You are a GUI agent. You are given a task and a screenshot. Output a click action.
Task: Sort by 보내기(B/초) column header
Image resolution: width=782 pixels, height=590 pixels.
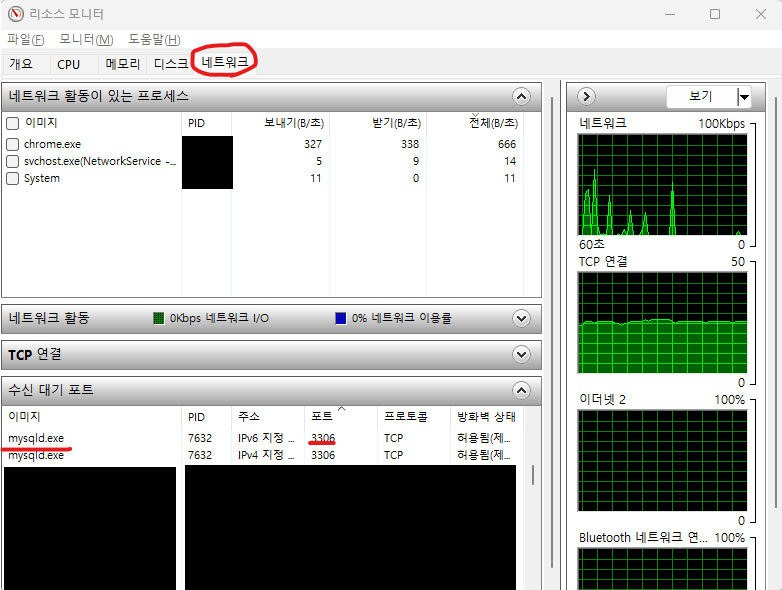(x=280, y=123)
